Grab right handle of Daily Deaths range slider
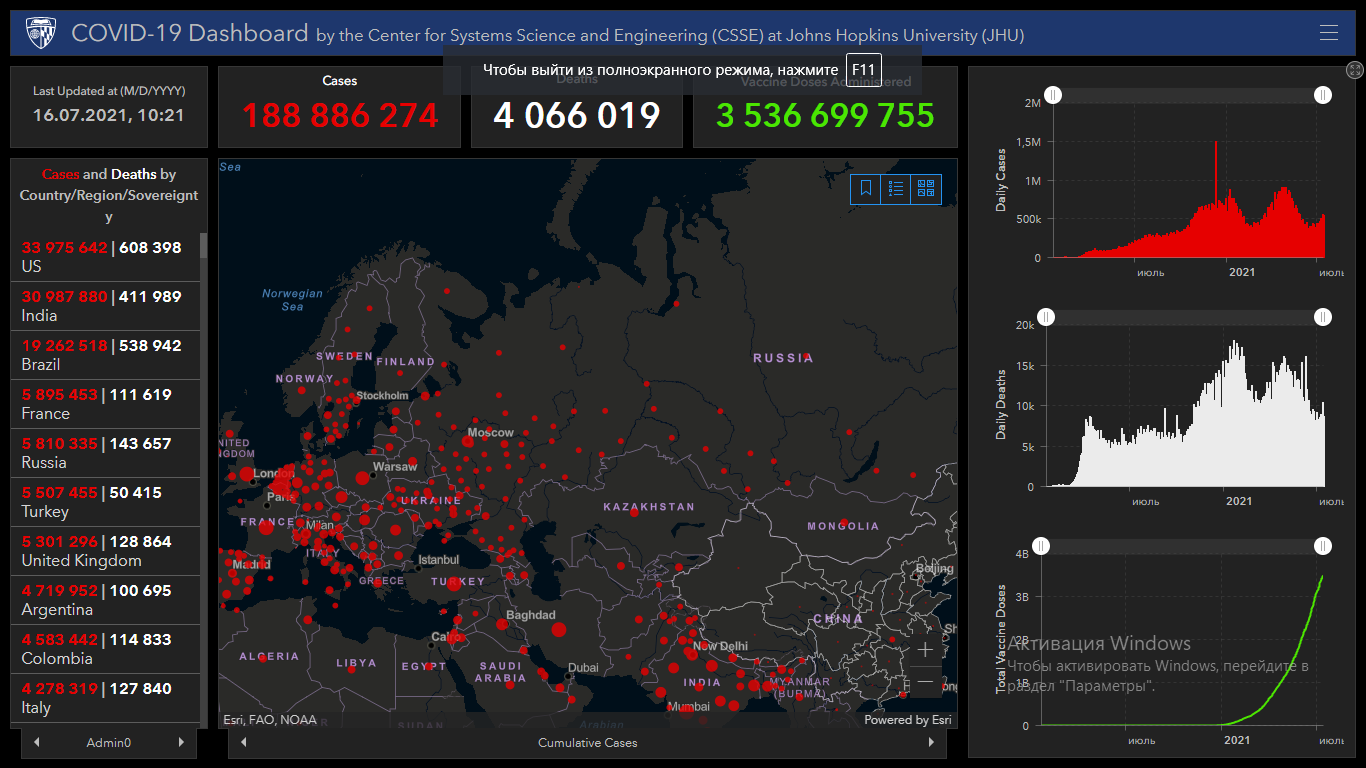The height and width of the screenshot is (768, 1366). pos(1322,317)
